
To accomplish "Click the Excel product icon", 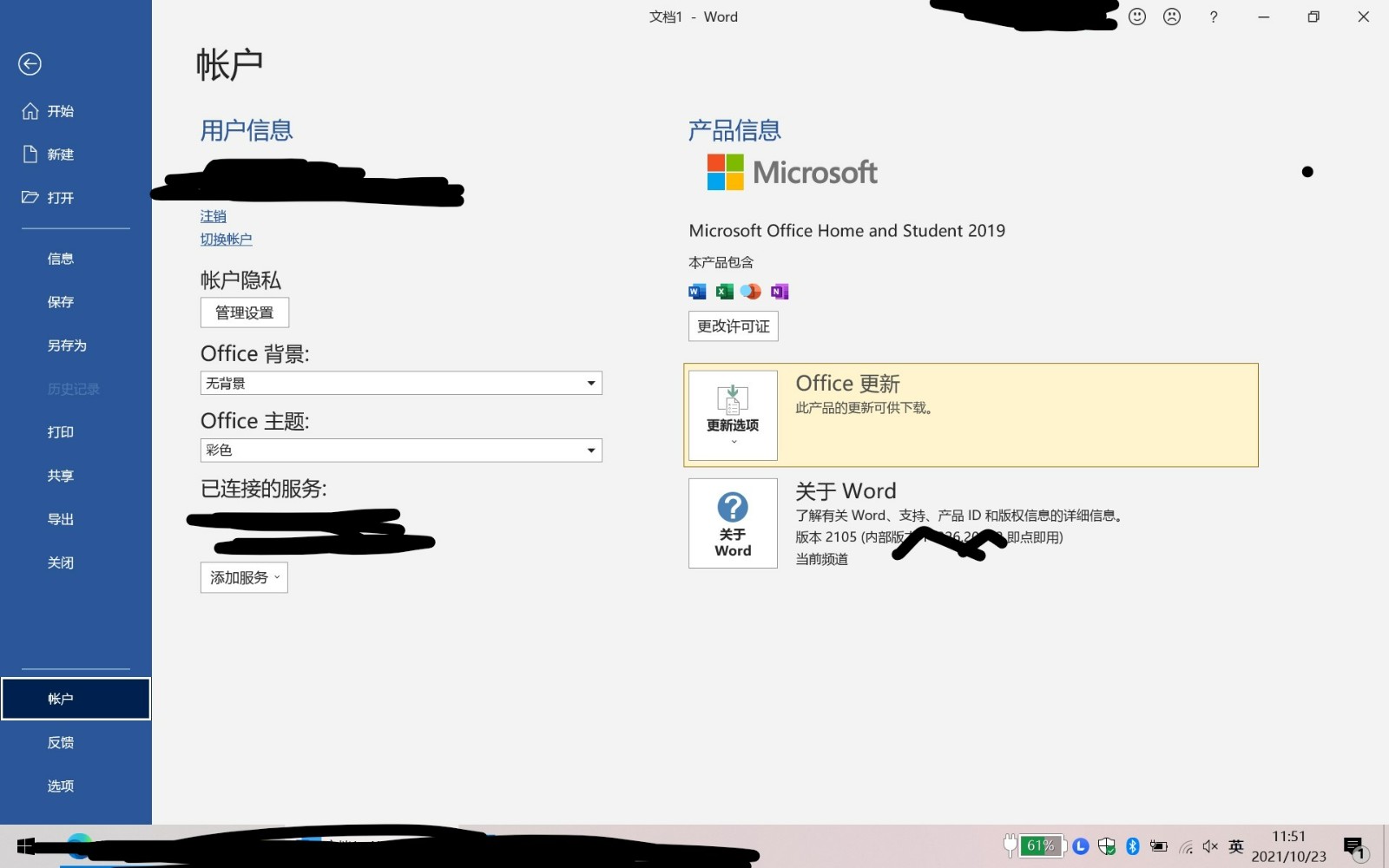I will pos(724,292).
